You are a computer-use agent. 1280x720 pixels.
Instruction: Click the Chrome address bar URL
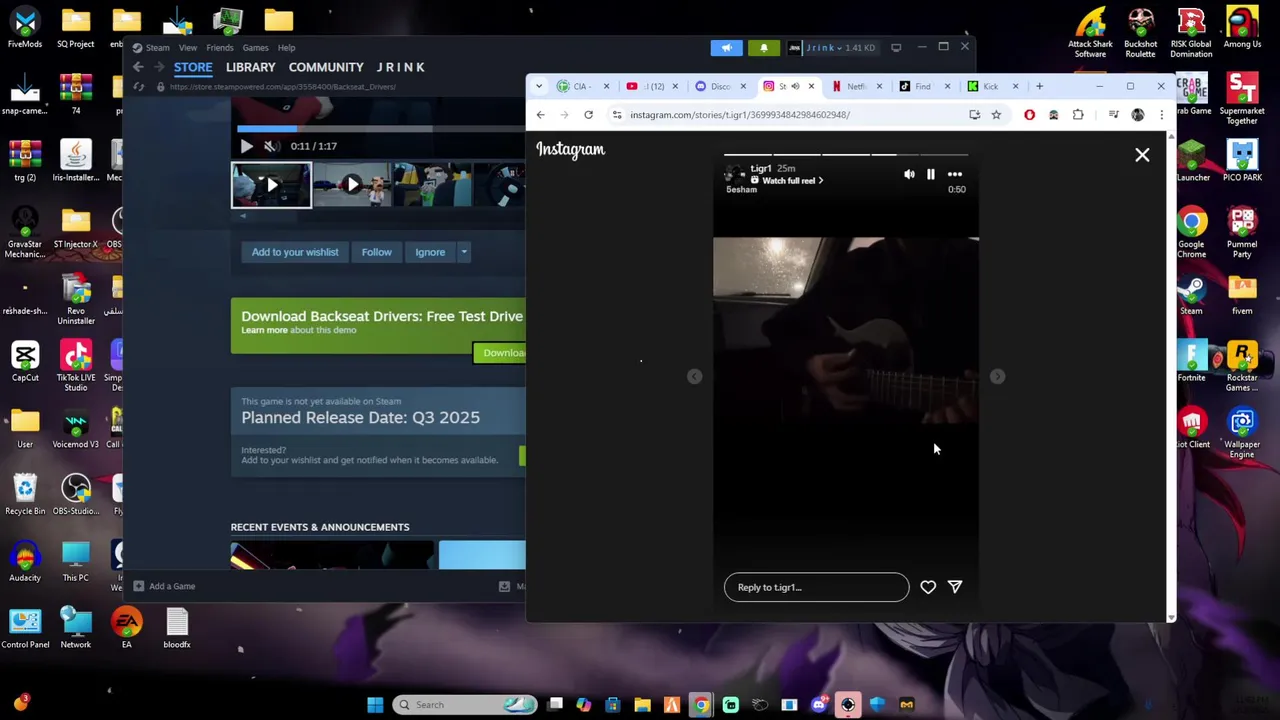point(739,115)
